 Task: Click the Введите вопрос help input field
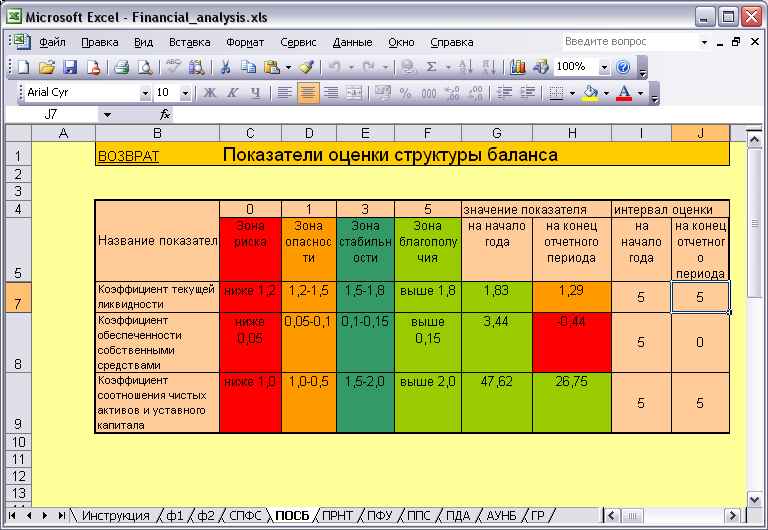631,42
